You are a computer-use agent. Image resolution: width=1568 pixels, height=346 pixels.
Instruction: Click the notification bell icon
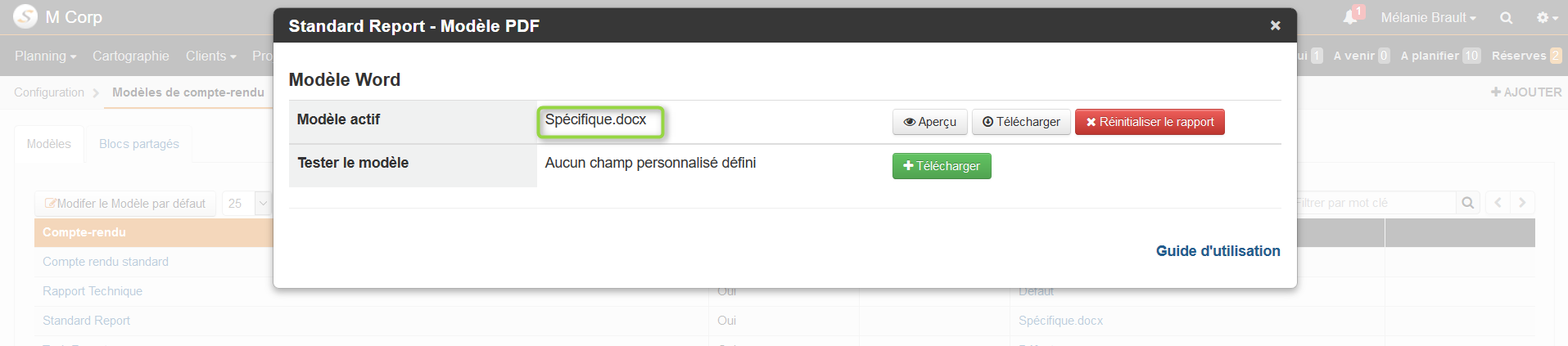pos(1350,17)
